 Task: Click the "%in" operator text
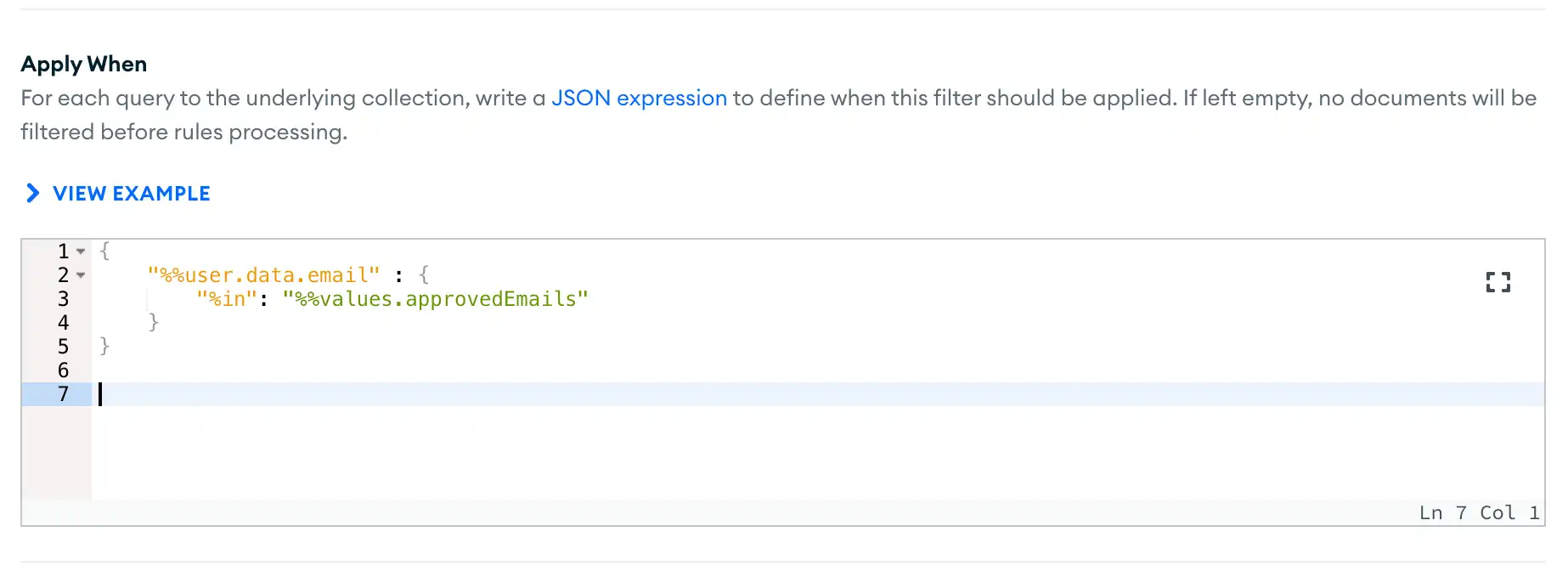[x=227, y=299]
